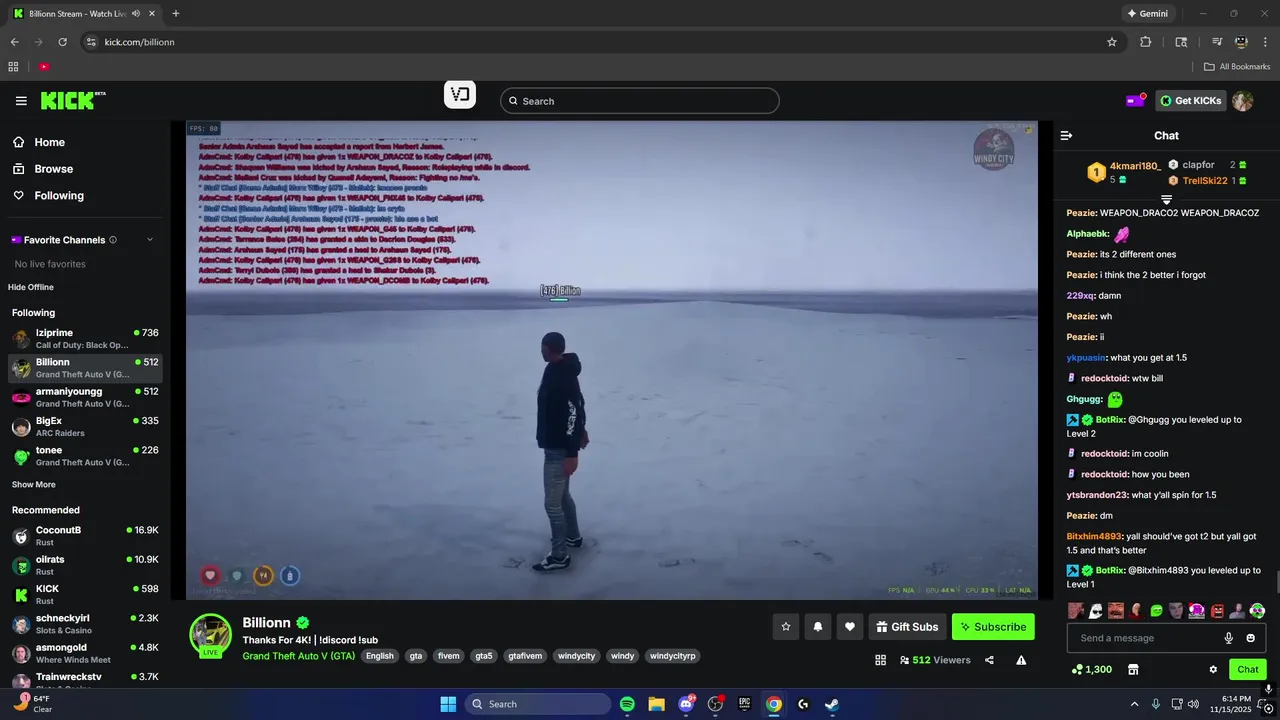Image resolution: width=1280 pixels, height=720 pixels.
Task: Open the Extensions puzzle icon in Chrome
Action: click(1146, 42)
